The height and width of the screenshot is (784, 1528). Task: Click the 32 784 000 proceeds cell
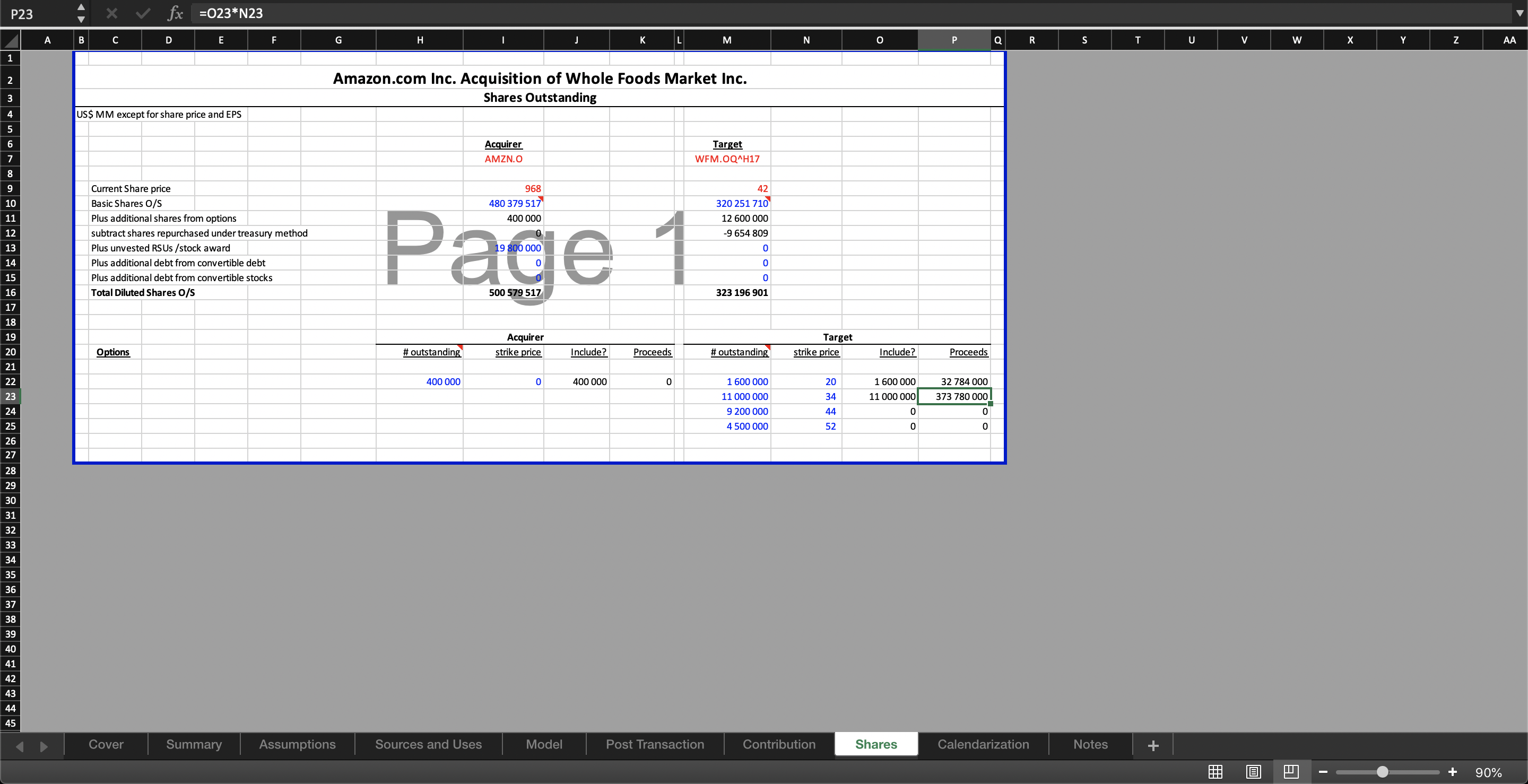(x=954, y=381)
